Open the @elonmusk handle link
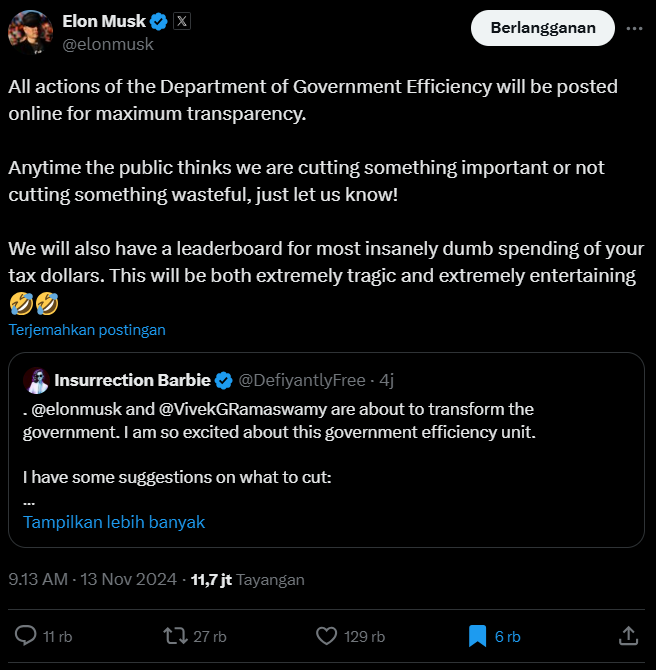 tap(108, 44)
